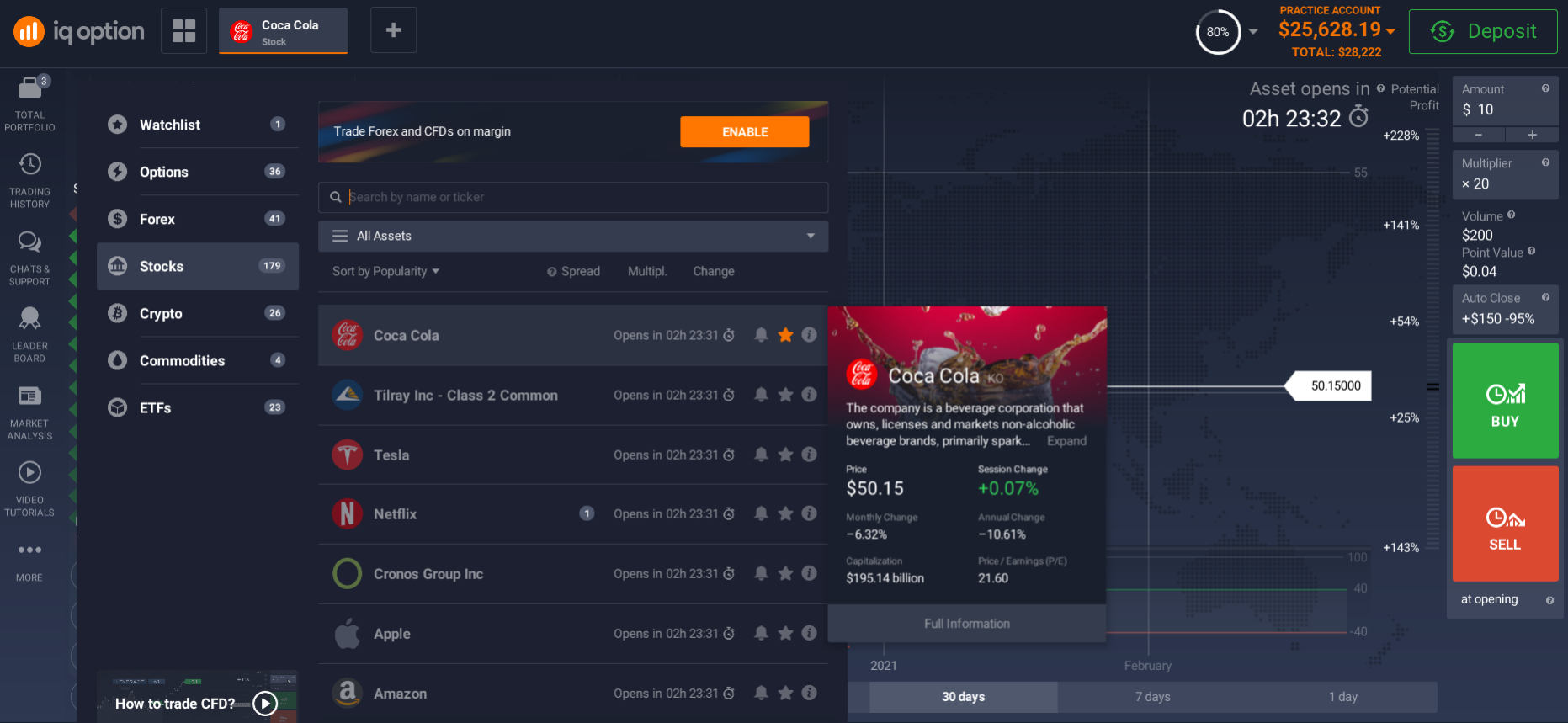Add a new asset tab with the plus button
1568x723 pixels.
393,30
